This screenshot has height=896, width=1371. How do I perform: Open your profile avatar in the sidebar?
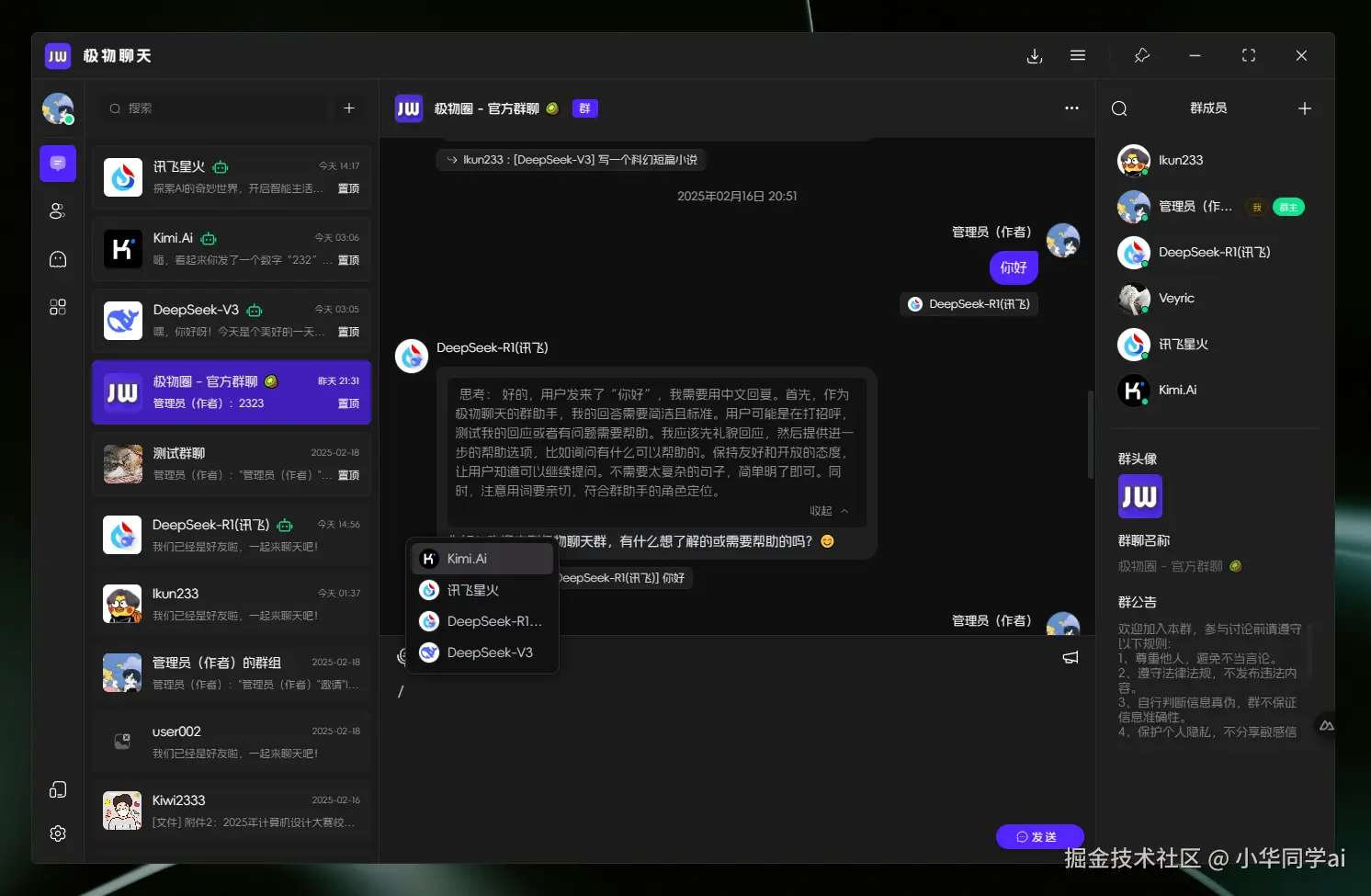click(58, 108)
